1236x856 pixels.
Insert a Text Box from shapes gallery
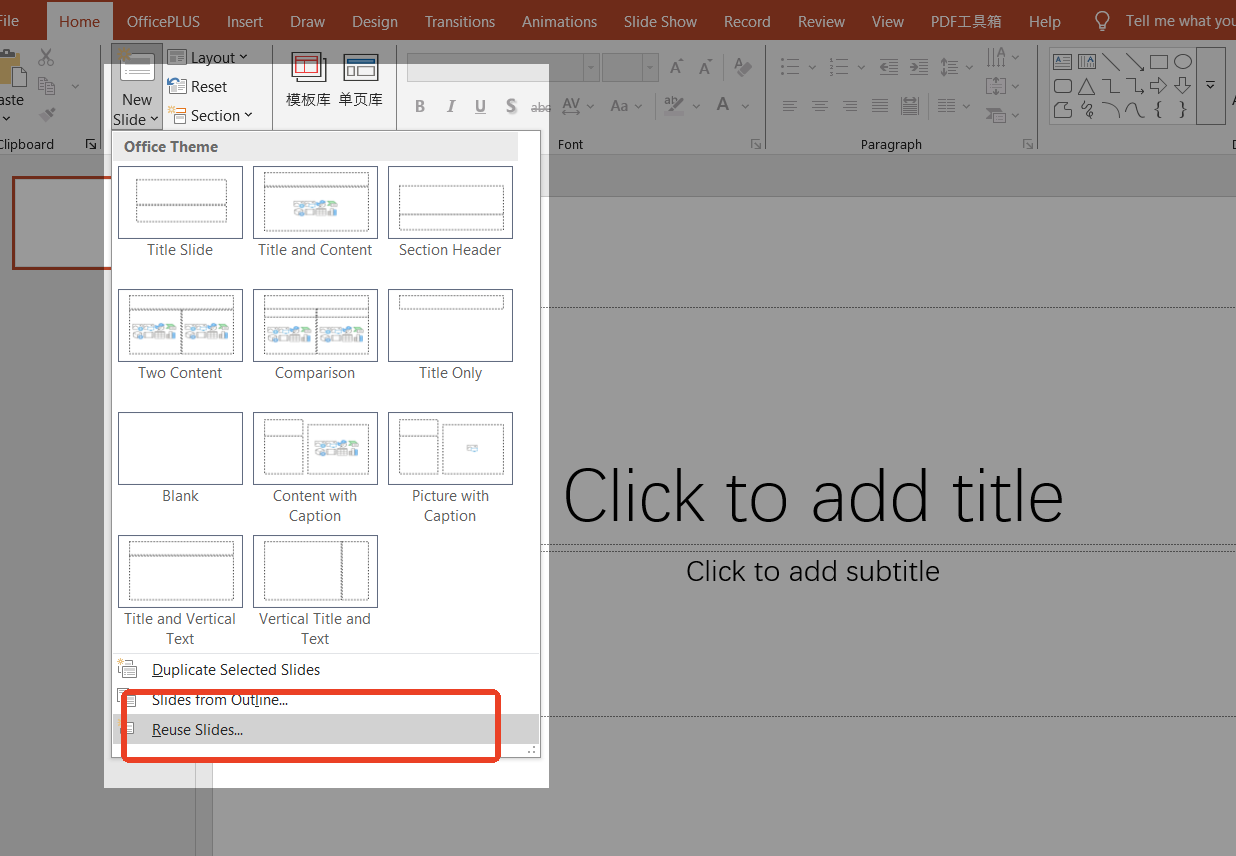(x=1063, y=62)
